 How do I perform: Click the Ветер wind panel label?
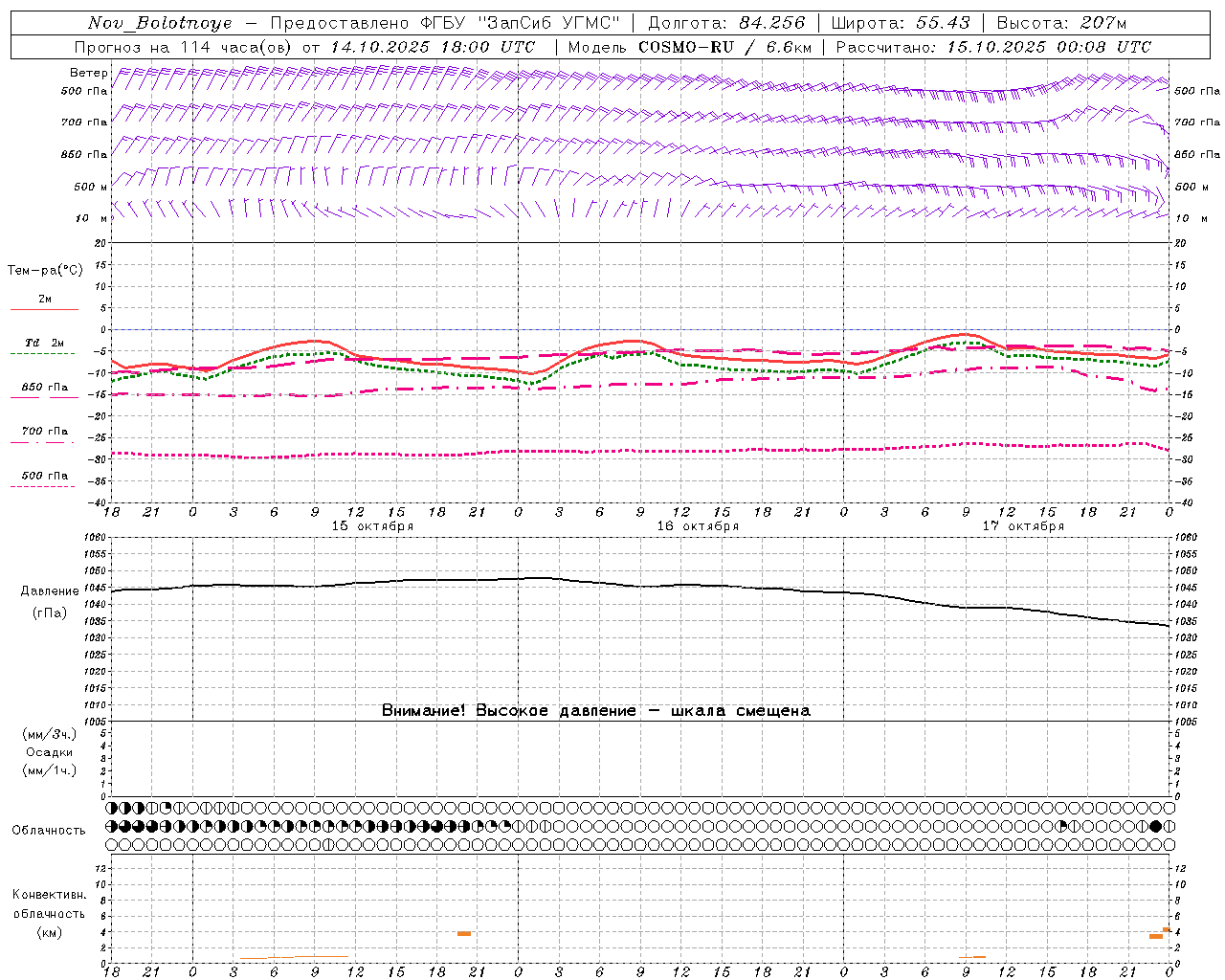[x=88, y=73]
